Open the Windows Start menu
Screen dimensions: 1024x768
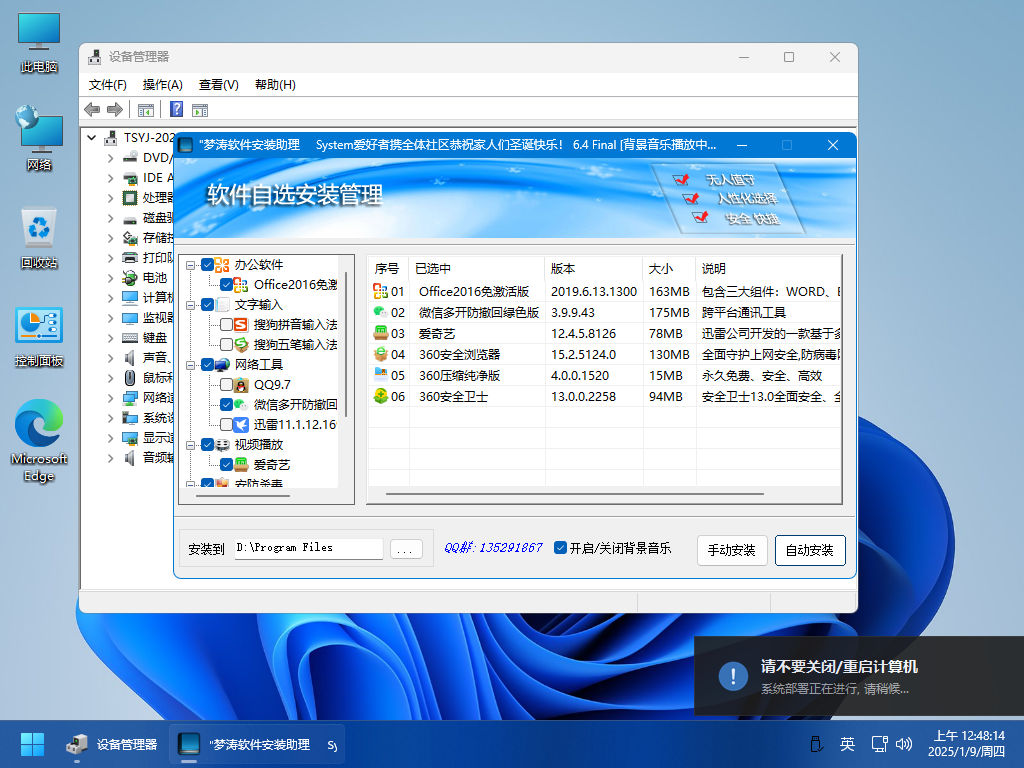(x=32, y=744)
